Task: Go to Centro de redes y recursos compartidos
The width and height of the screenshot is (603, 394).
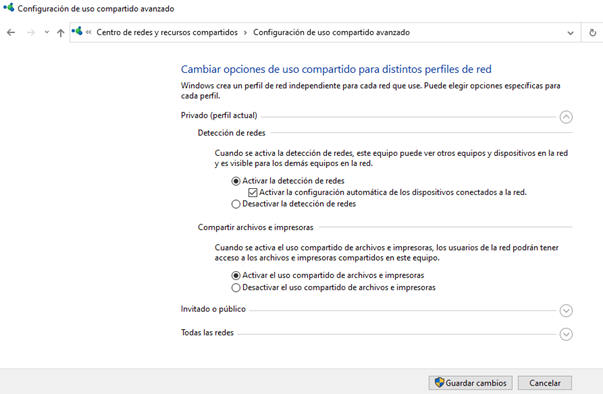Action: click(x=167, y=32)
